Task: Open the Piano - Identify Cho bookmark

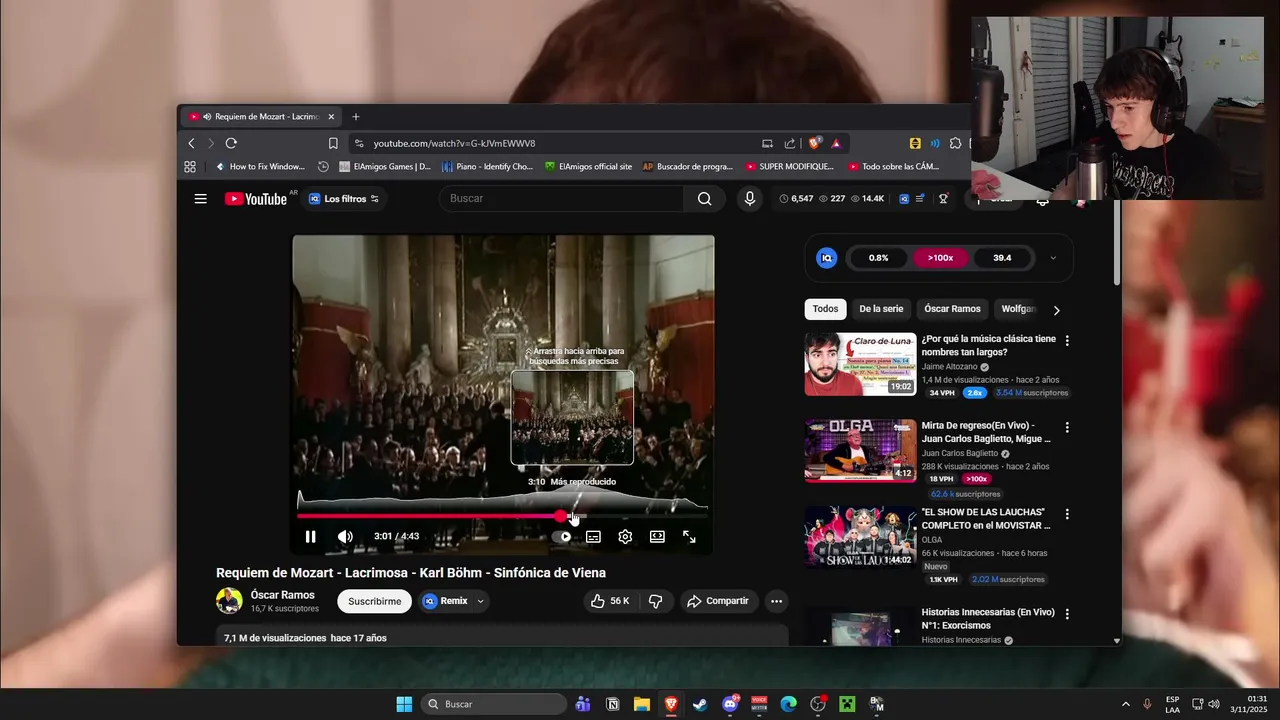Action: tap(488, 167)
